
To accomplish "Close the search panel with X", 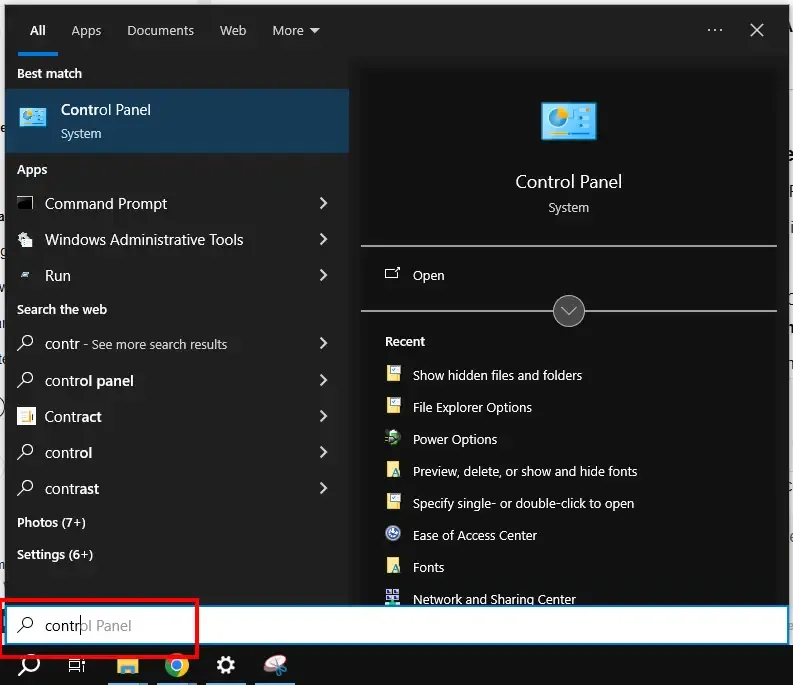I will pyautogui.click(x=757, y=30).
